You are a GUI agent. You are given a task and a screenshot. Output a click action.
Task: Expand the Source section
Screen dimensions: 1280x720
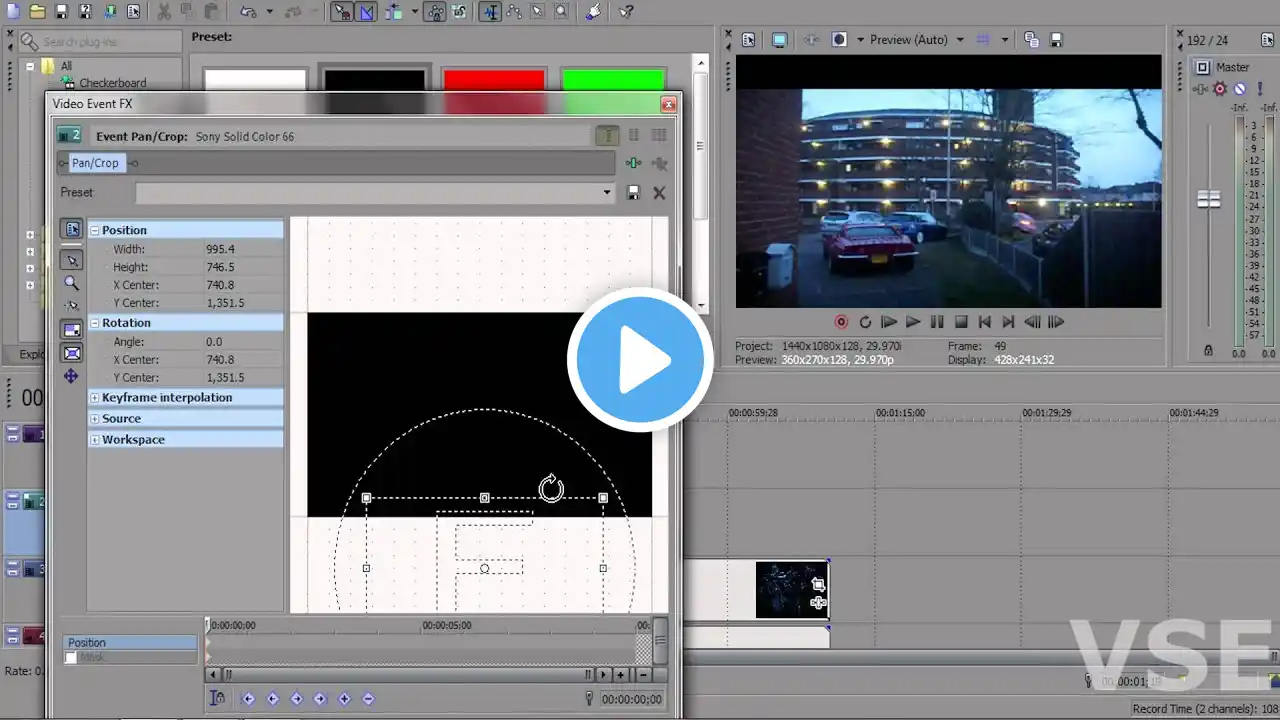[95, 419]
